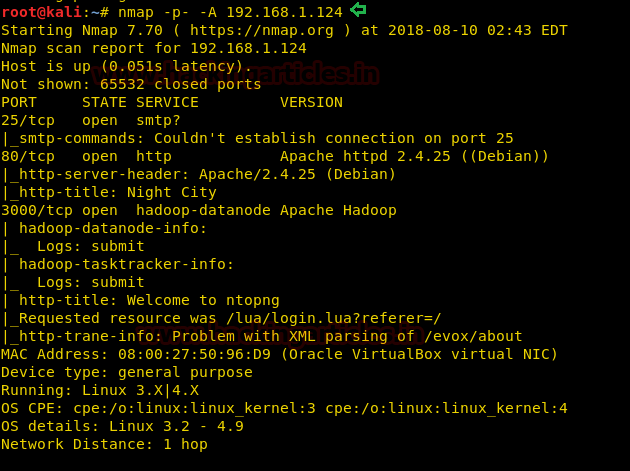Click the green arrow beside the nmap command
The image size is (630, 471).
coord(358,11)
